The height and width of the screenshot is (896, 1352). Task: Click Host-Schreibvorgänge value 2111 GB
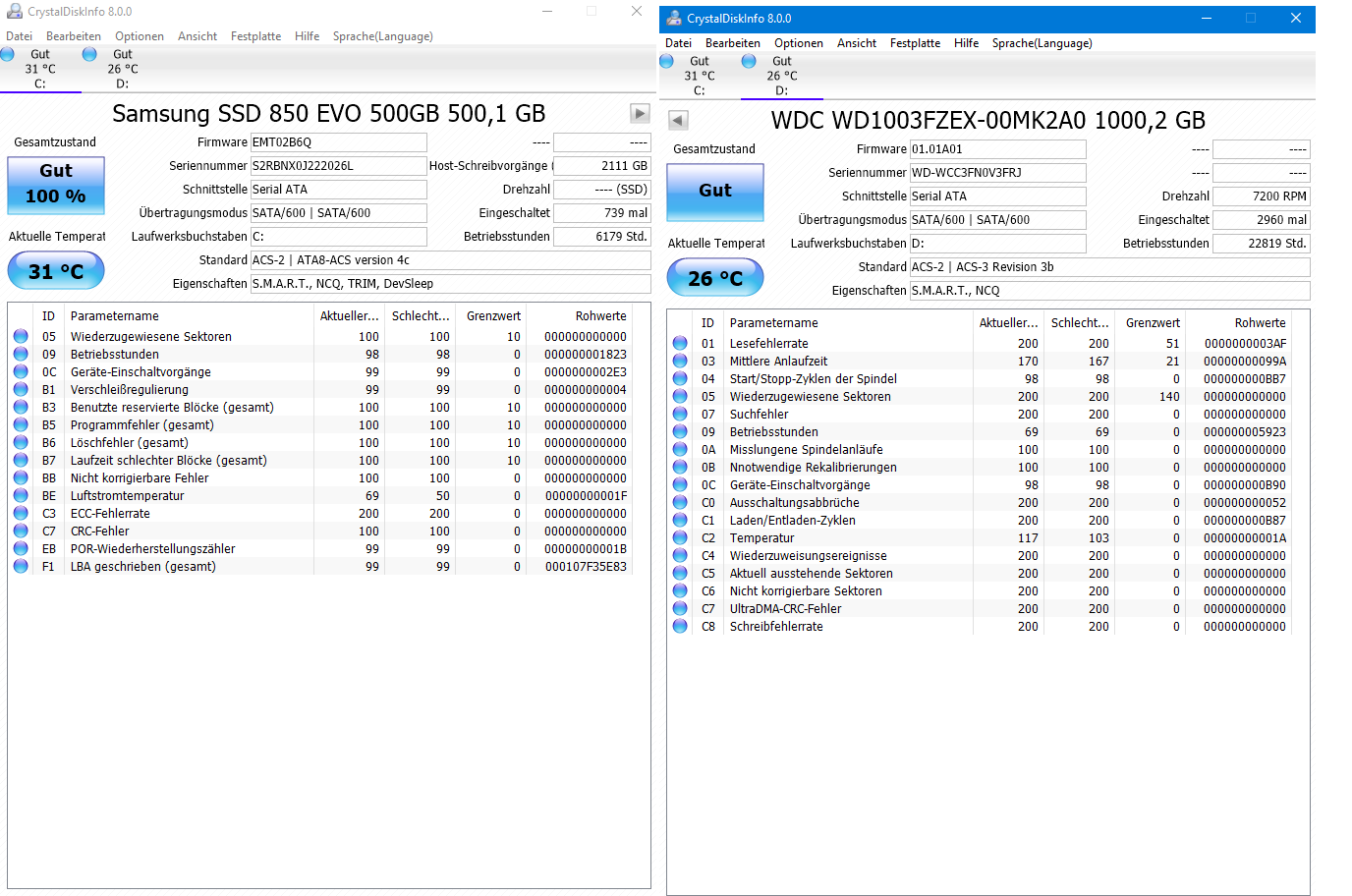602,166
